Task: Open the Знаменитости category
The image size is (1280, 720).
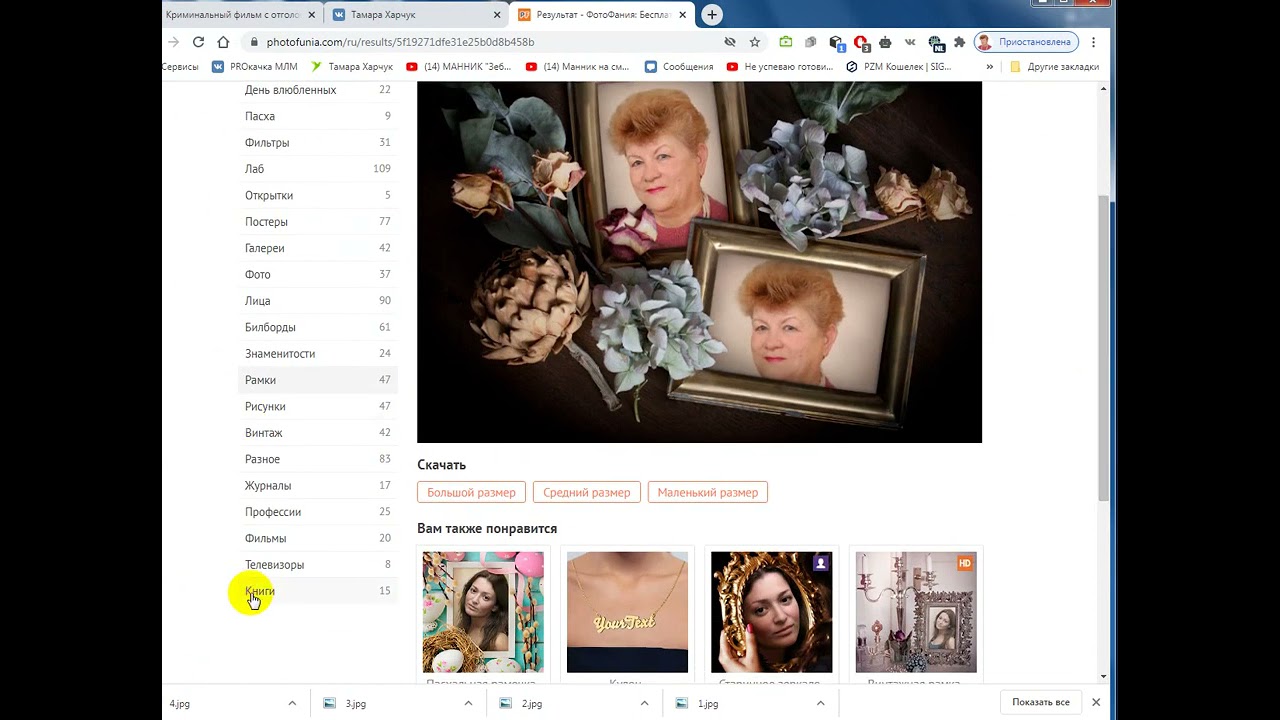Action: tap(318, 354)
